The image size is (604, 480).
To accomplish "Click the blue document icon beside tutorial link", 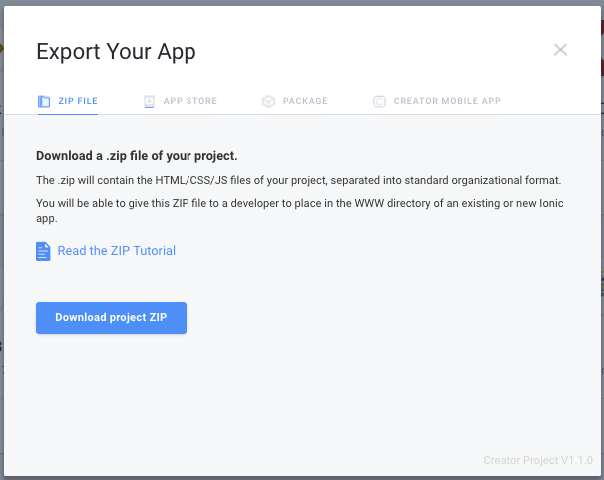I will click(43, 251).
